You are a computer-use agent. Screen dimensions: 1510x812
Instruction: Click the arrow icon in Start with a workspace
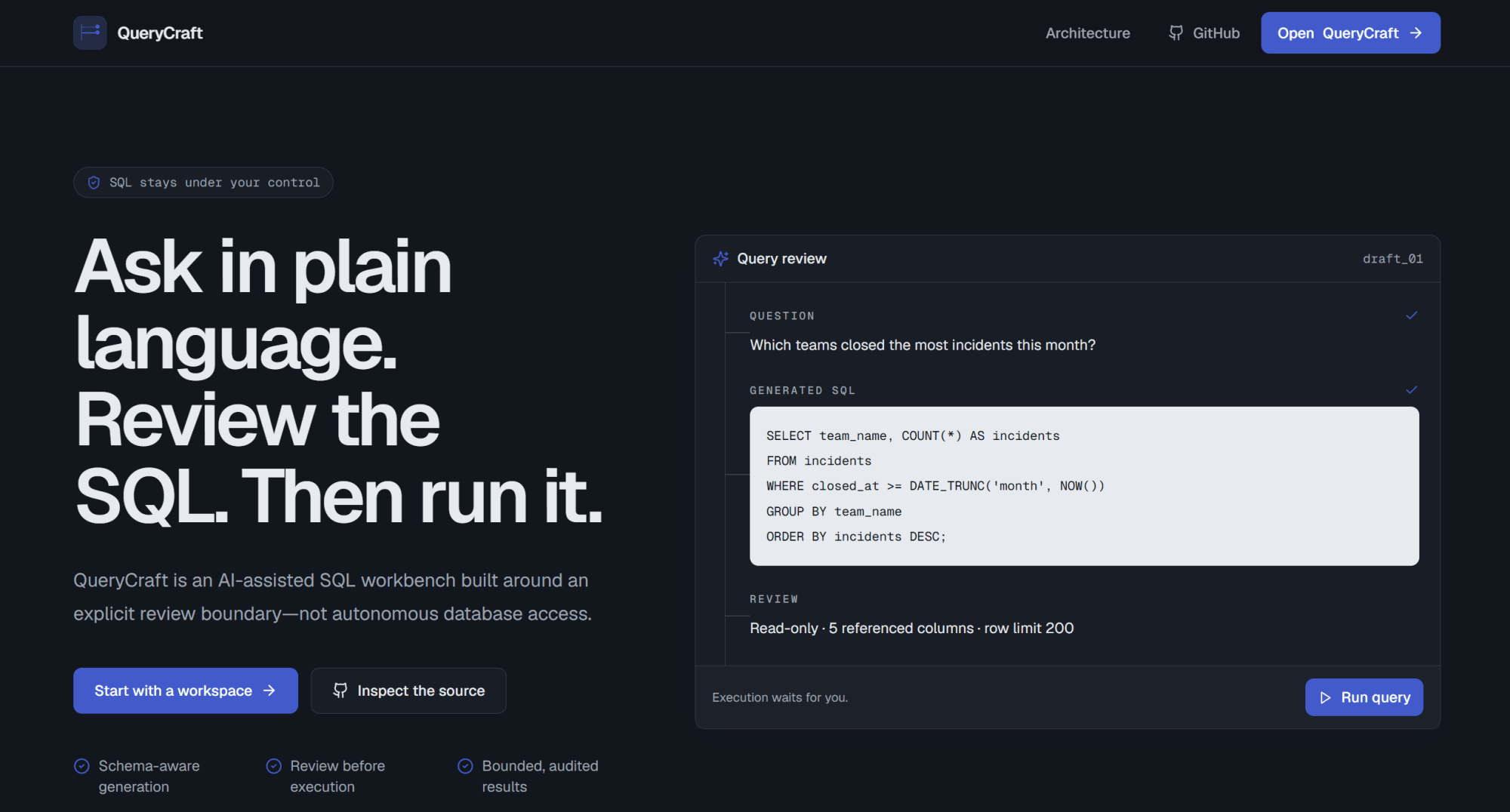point(270,691)
